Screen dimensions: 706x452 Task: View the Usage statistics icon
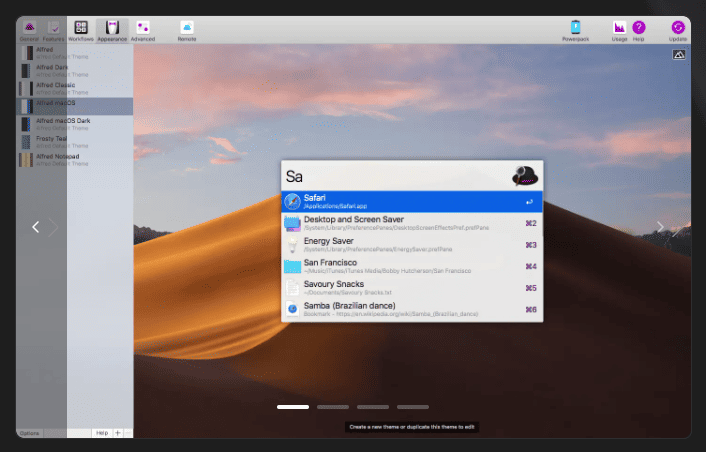pos(619,27)
